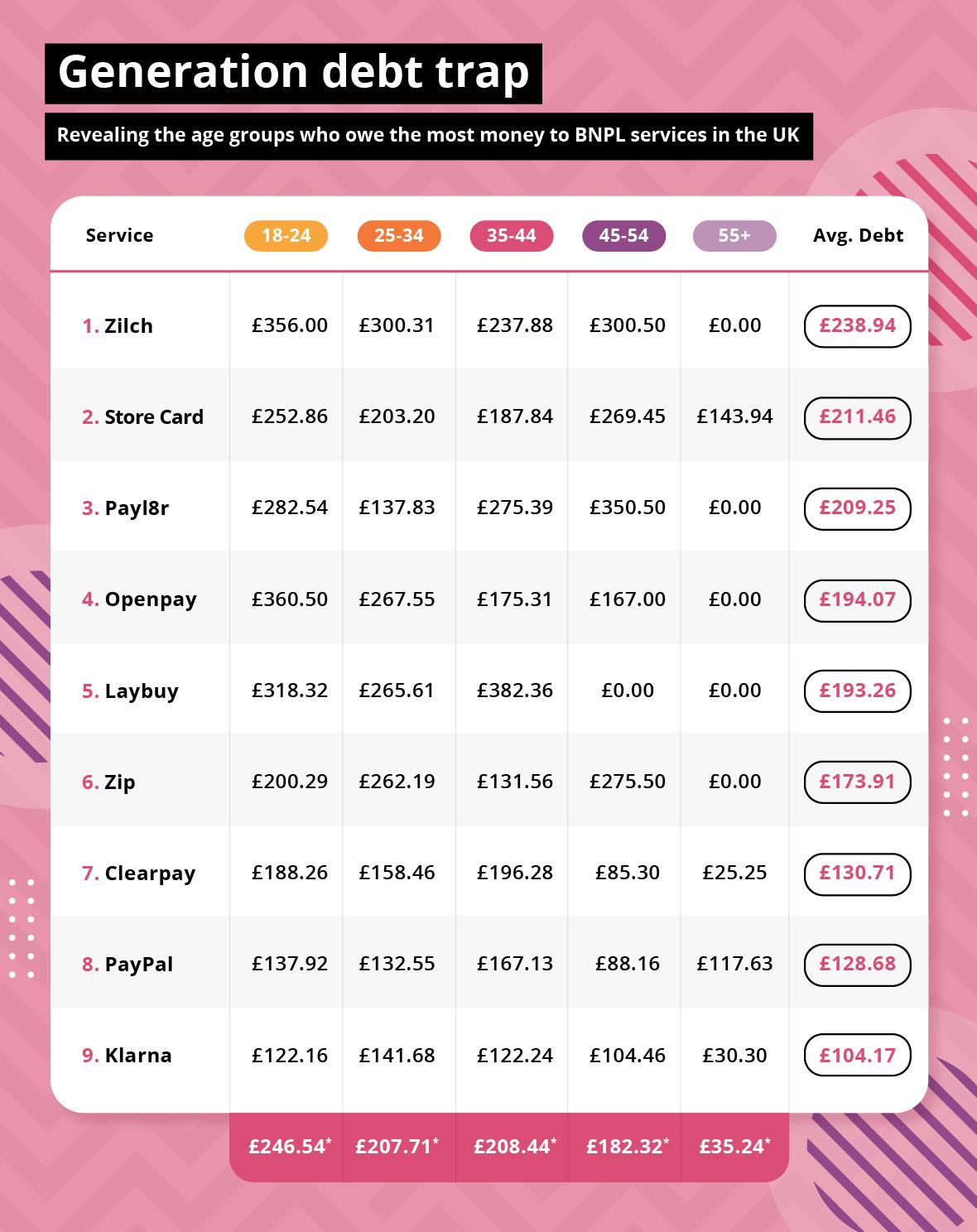Click the 55+ lilac age badge
Screen dimensions: 977x1232
(x=734, y=236)
